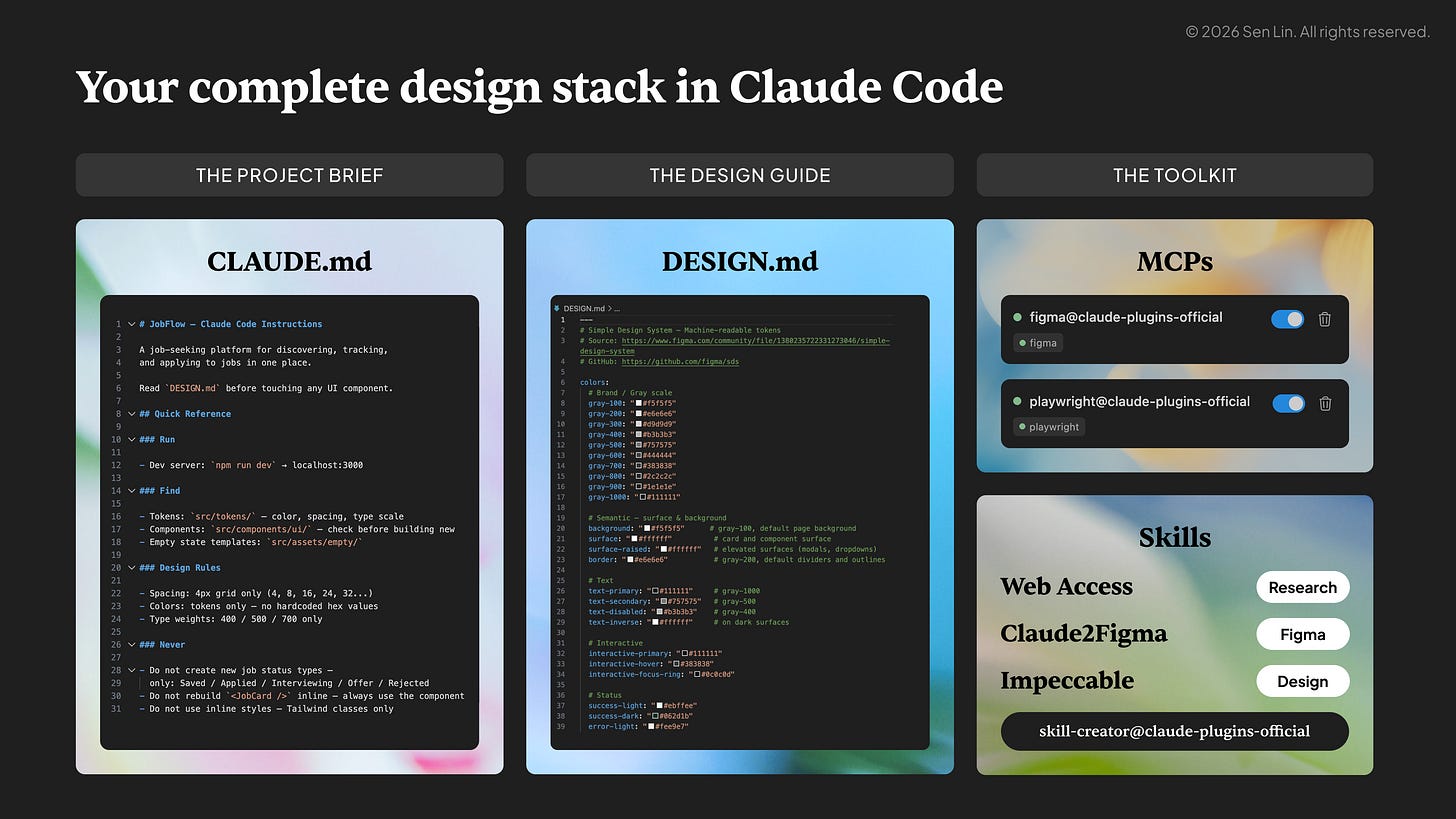Click the Figma tag next to Claude2Figma
Screen dimensions: 1456x819
click(x=1303, y=634)
